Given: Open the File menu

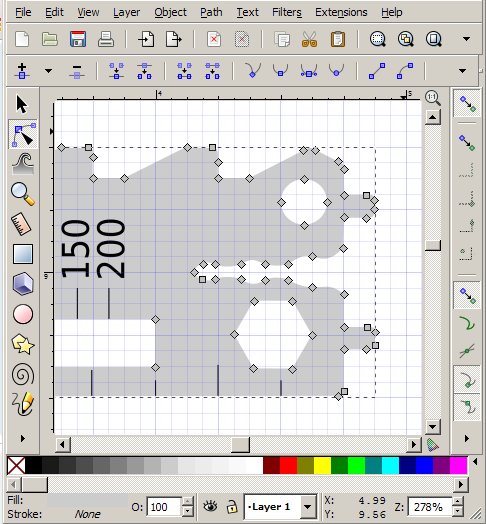Looking at the screenshot, I should (x=23, y=12).
